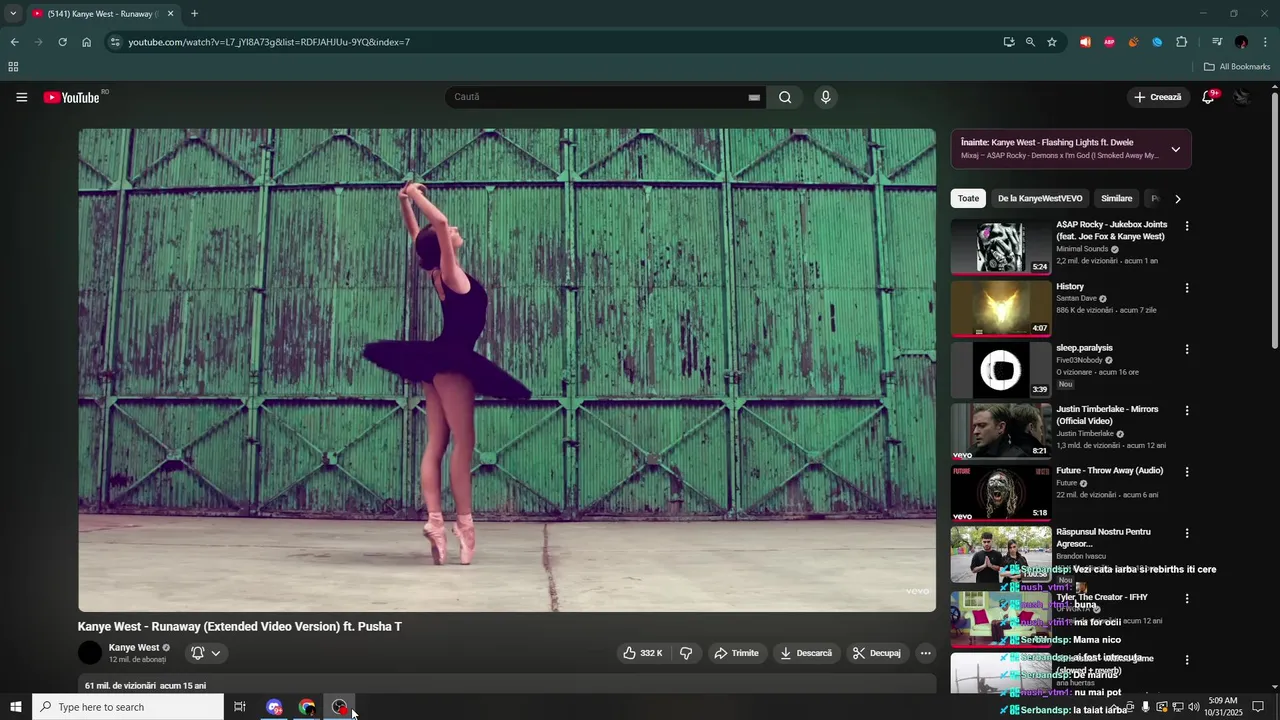Open a new browser tab
This screenshot has width=1280, height=720.
pos(194,14)
